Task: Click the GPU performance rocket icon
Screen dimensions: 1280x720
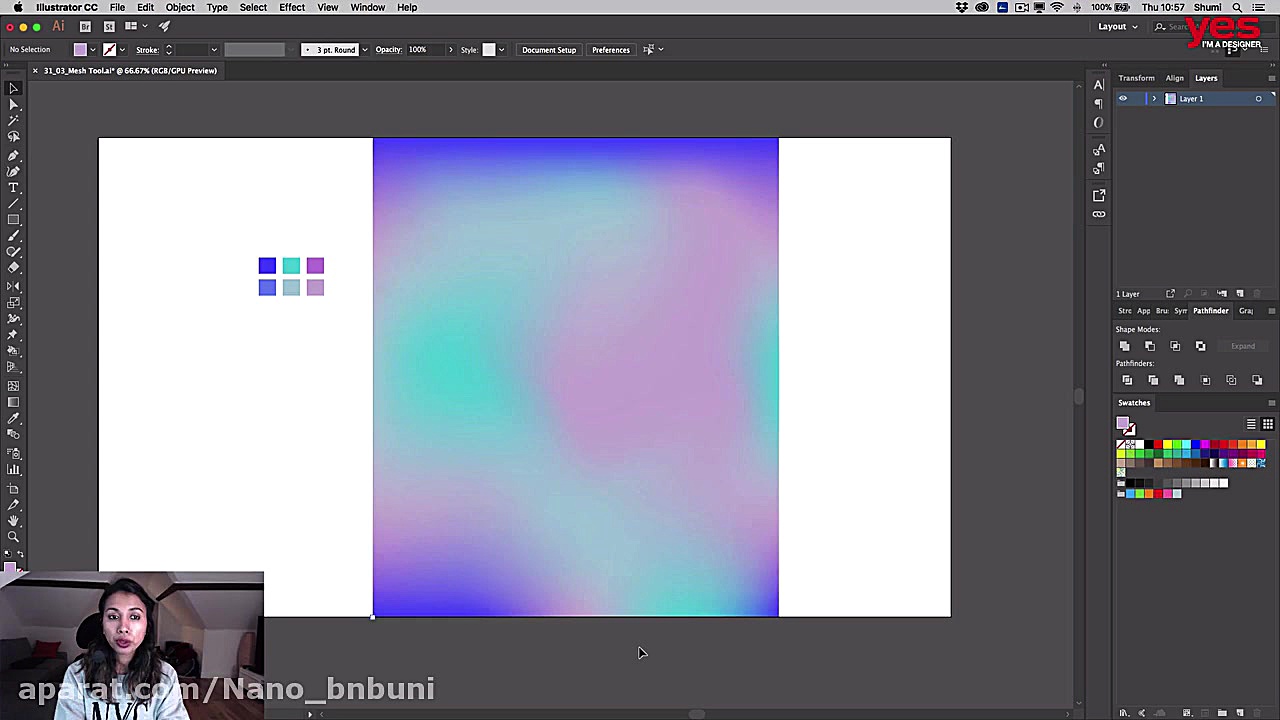Action: tap(164, 26)
